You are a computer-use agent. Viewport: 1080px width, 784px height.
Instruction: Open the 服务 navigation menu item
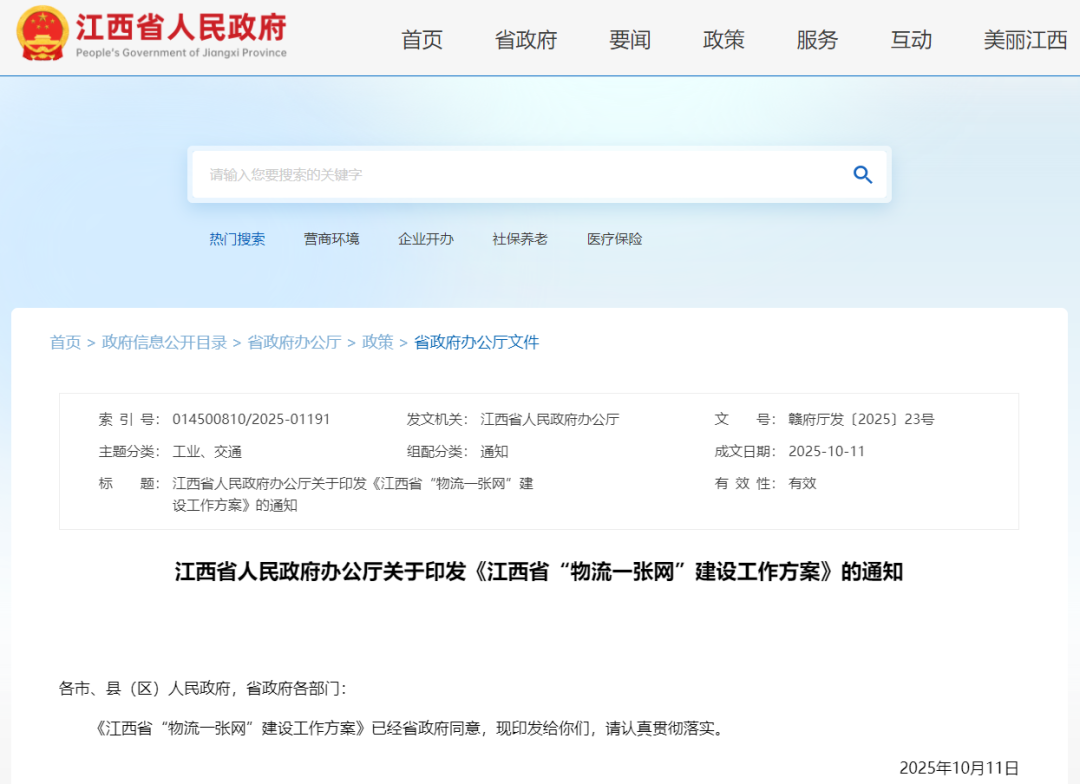point(817,40)
